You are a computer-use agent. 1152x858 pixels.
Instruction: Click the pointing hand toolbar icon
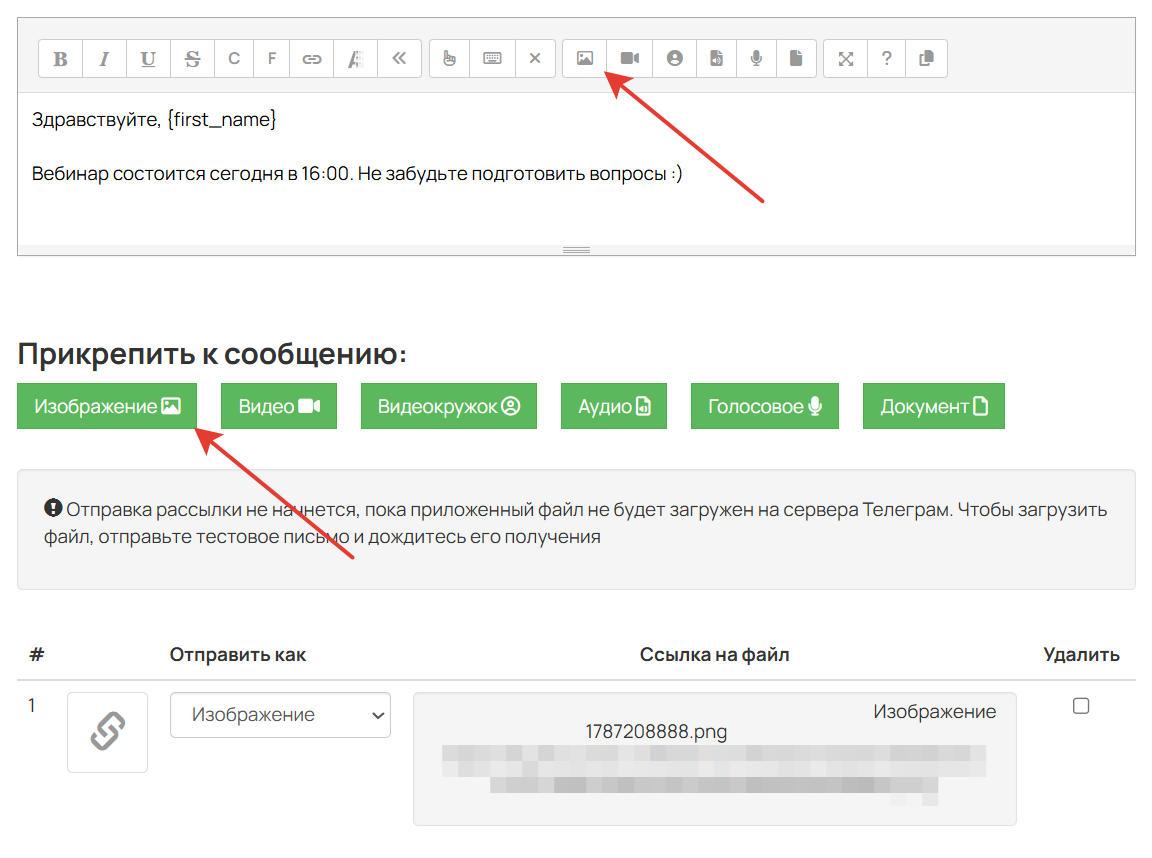point(450,59)
